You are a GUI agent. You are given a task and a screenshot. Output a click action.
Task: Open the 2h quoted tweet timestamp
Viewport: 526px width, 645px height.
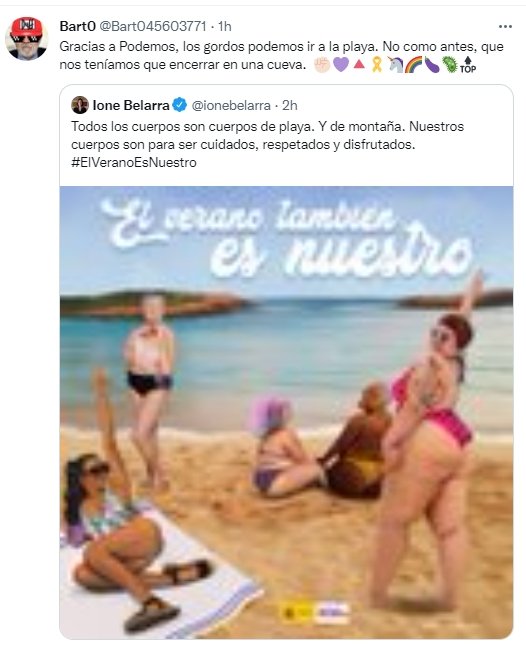[290, 106]
